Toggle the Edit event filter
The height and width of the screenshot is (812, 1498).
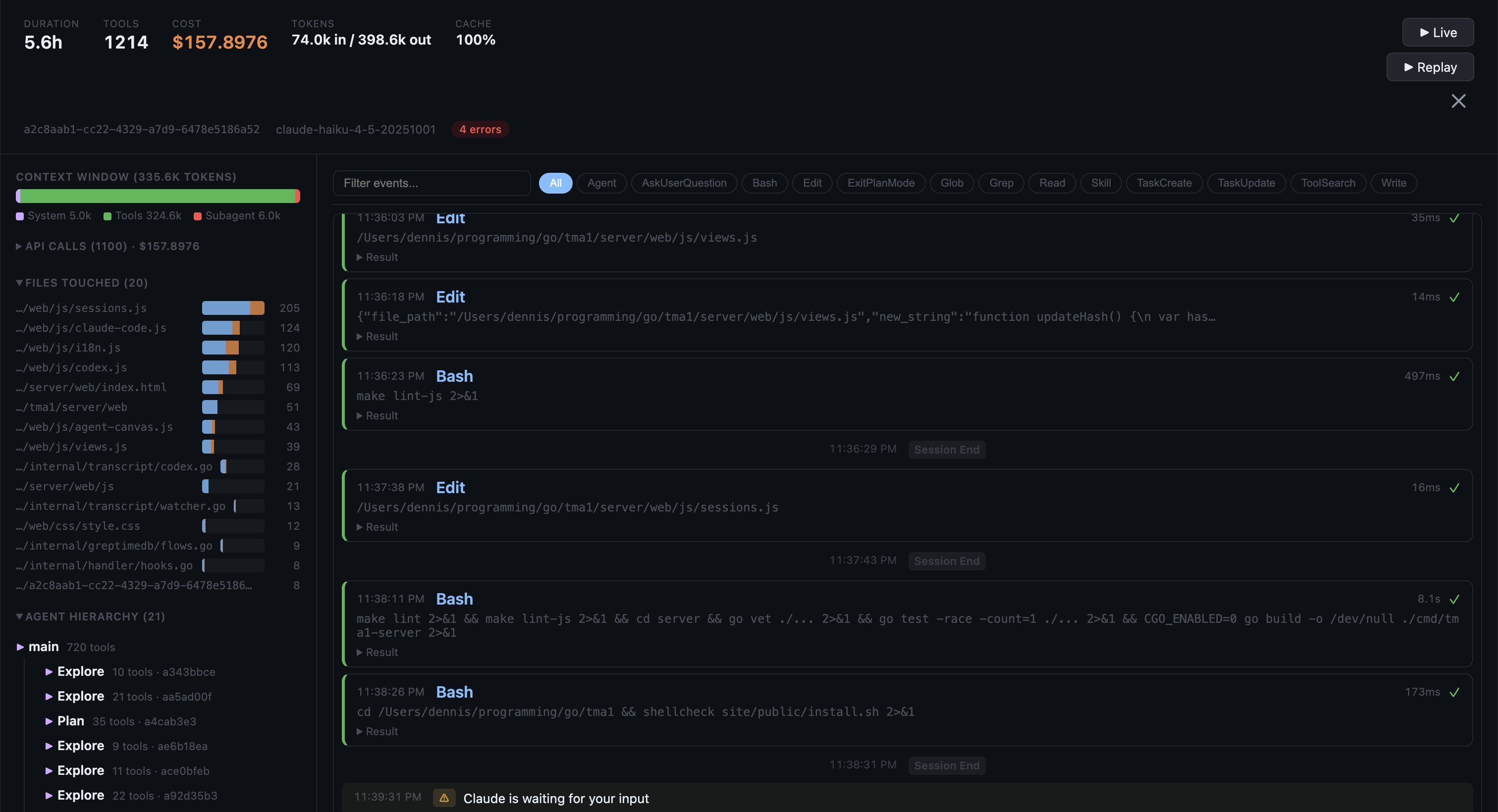[x=812, y=183]
